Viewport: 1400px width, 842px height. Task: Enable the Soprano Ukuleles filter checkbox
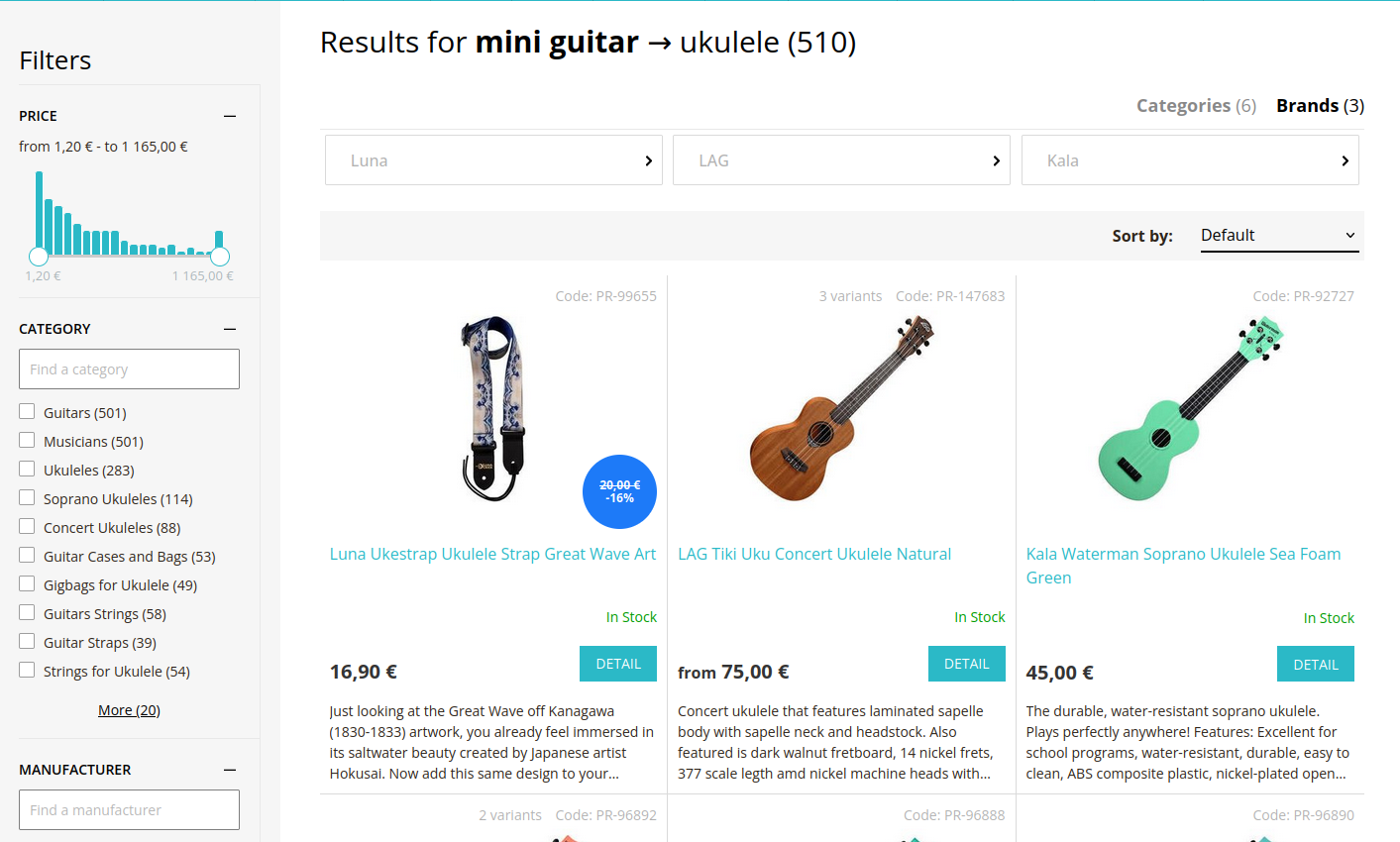point(27,498)
